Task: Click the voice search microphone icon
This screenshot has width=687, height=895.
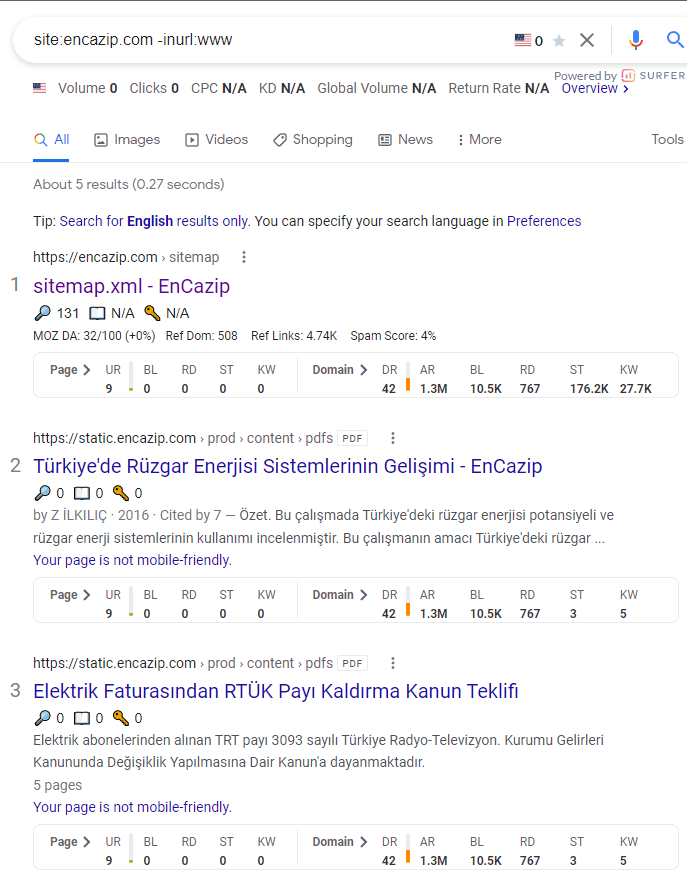Action: (636, 40)
